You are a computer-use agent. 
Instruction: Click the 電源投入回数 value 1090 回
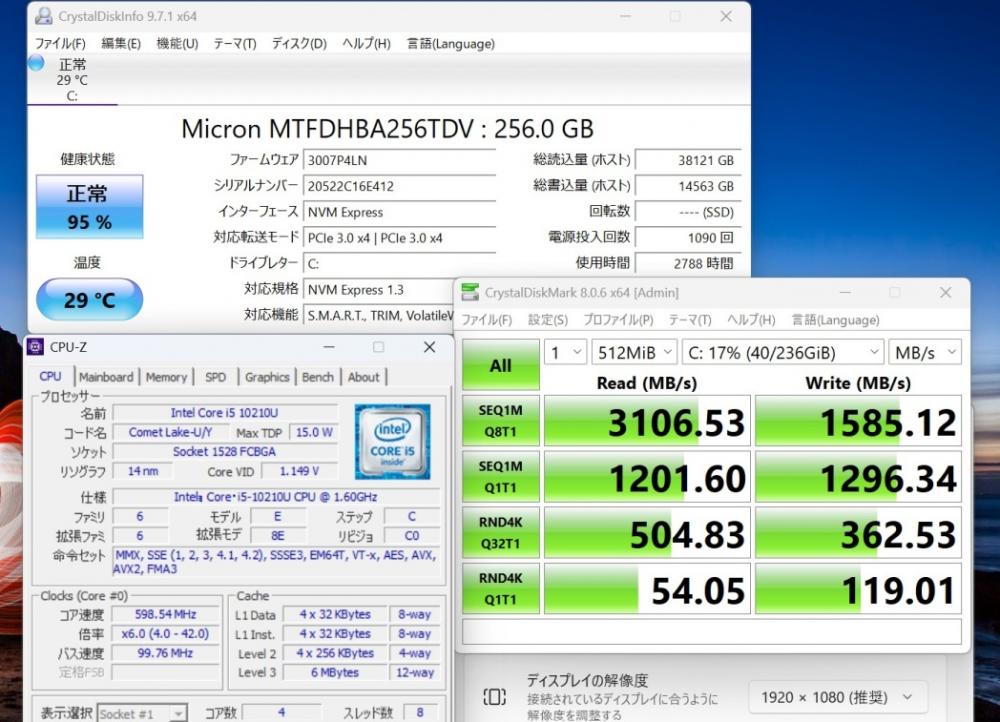coord(688,238)
